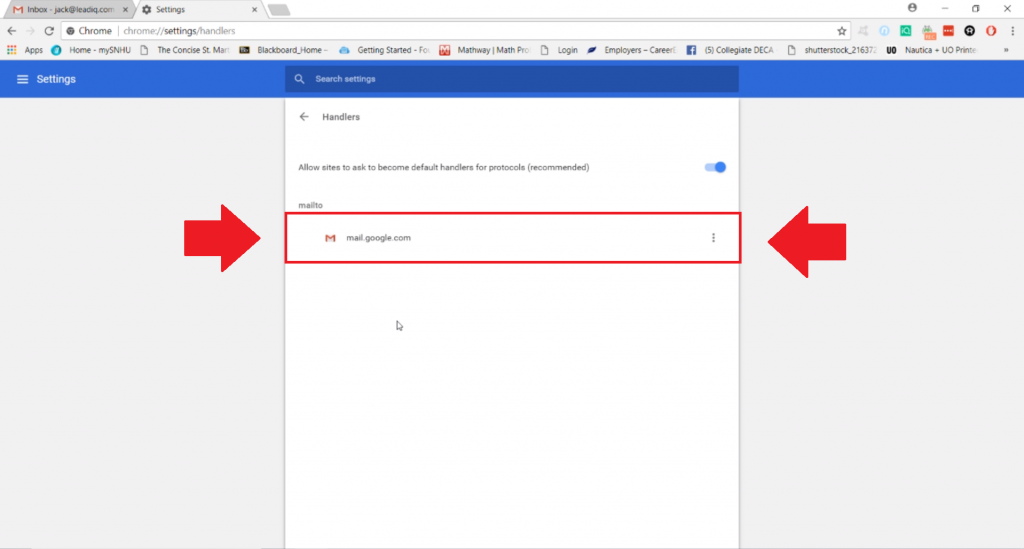The width and height of the screenshot is (1024, 549).
Task: Open more actions for mail.google.com
Action: (x=713, y=238)
